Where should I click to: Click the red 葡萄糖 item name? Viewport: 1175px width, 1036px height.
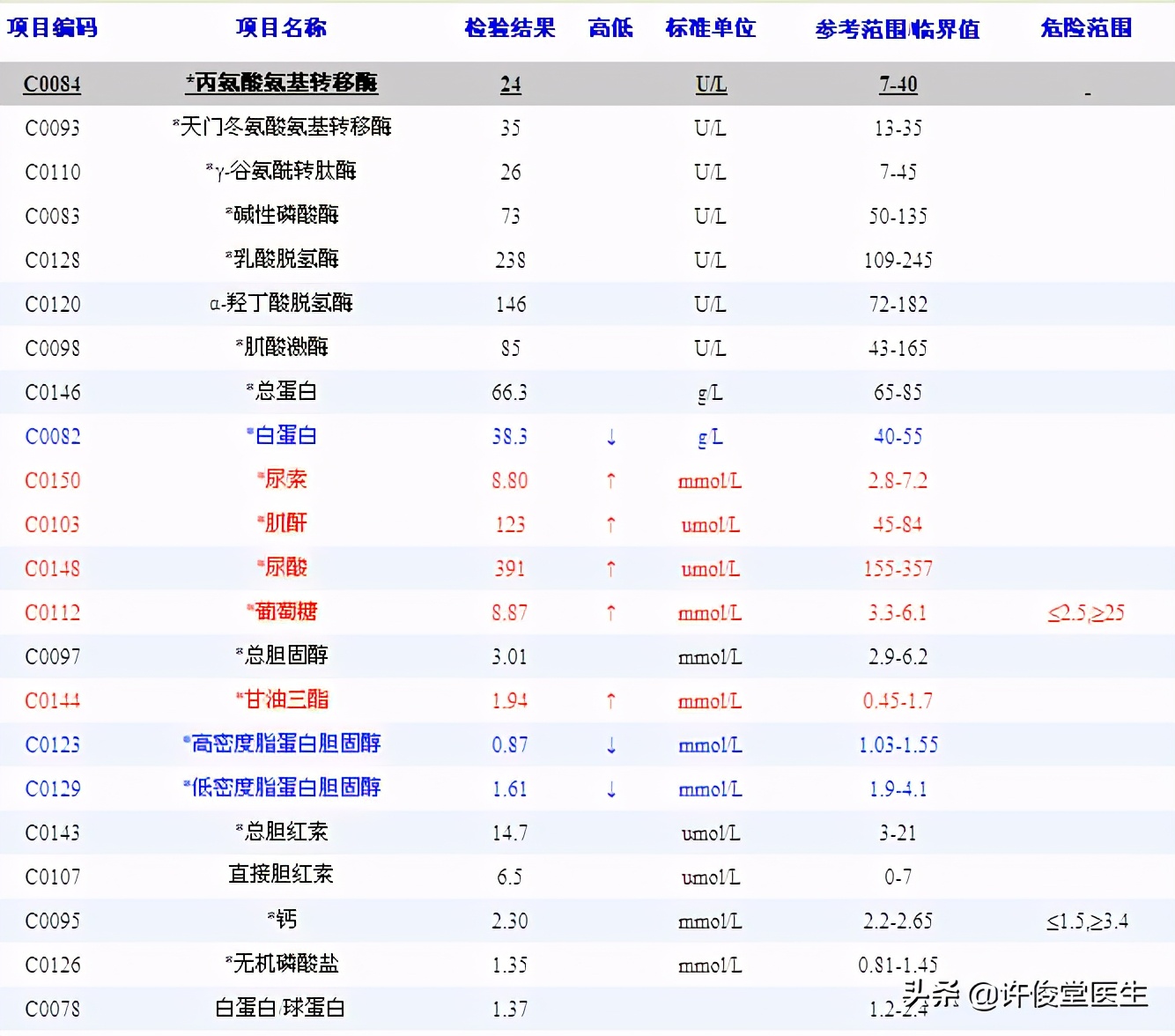point(284,611)
